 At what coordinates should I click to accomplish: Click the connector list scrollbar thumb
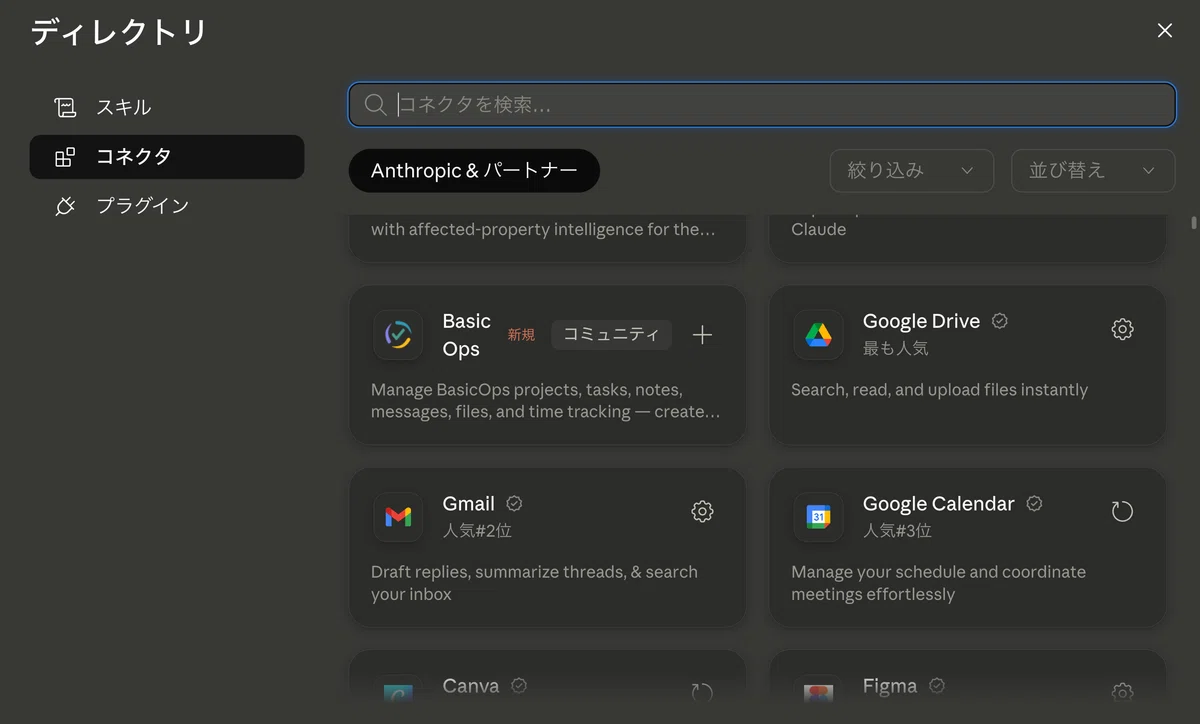coord(1194,222)
